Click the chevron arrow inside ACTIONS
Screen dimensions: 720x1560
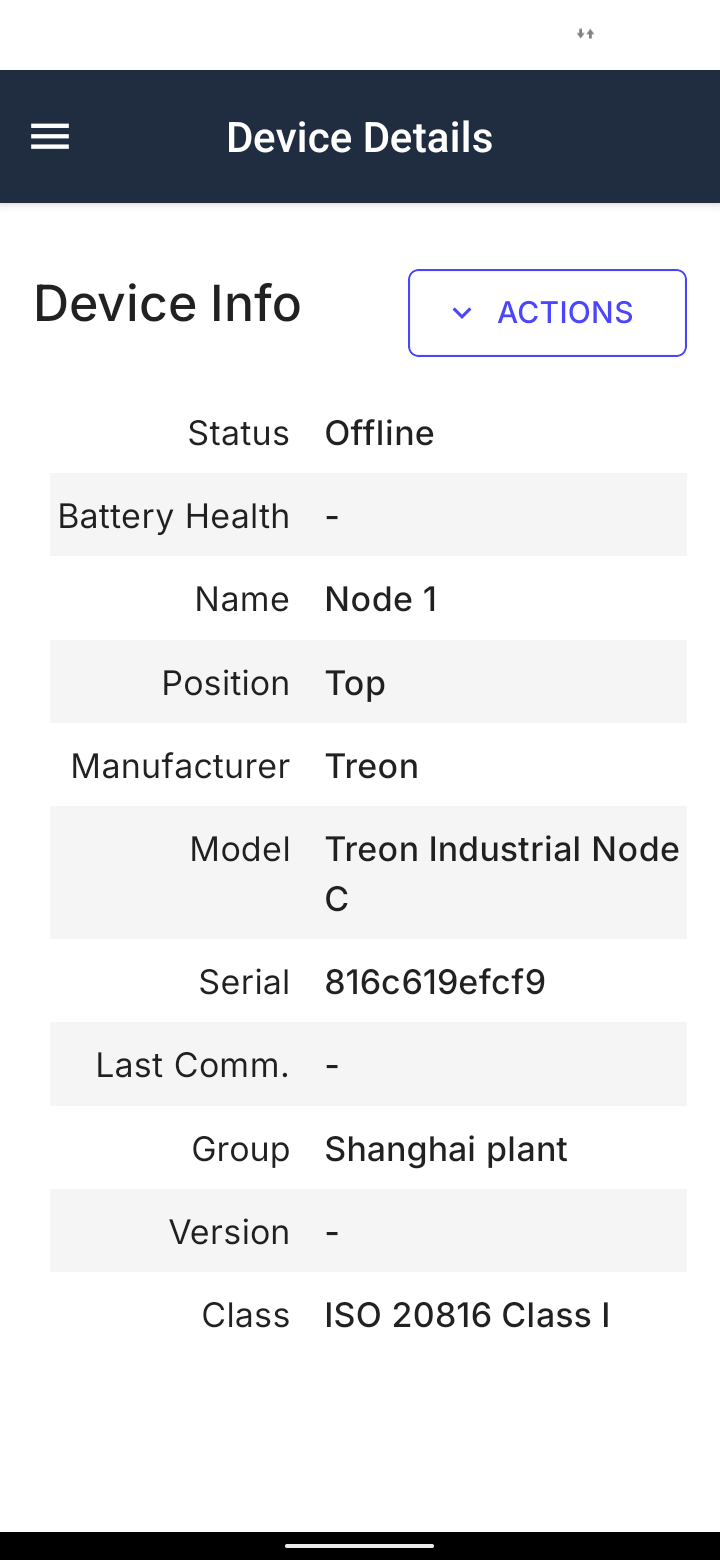[461, 313]
